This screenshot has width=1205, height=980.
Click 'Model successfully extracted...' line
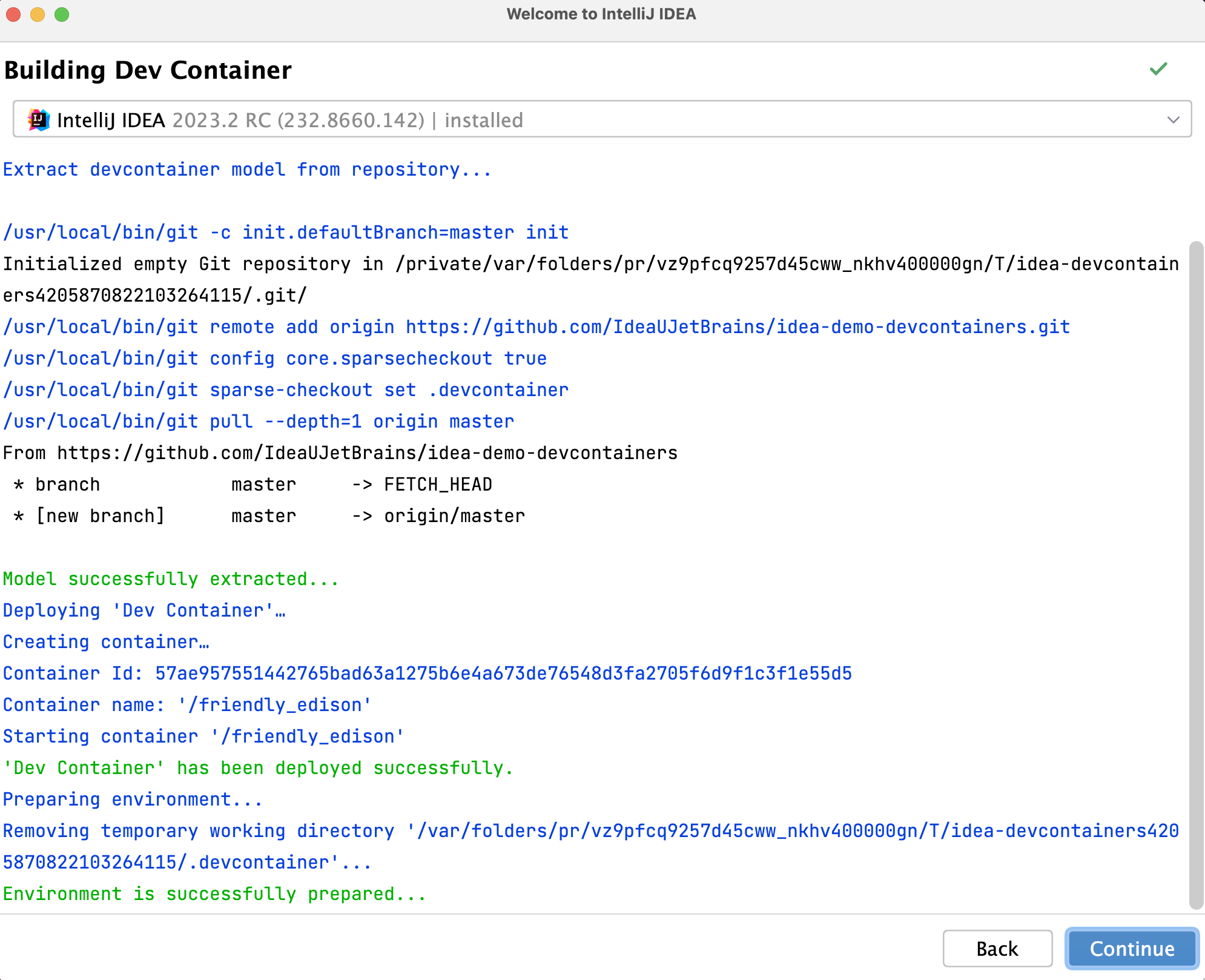pos(171,579)
